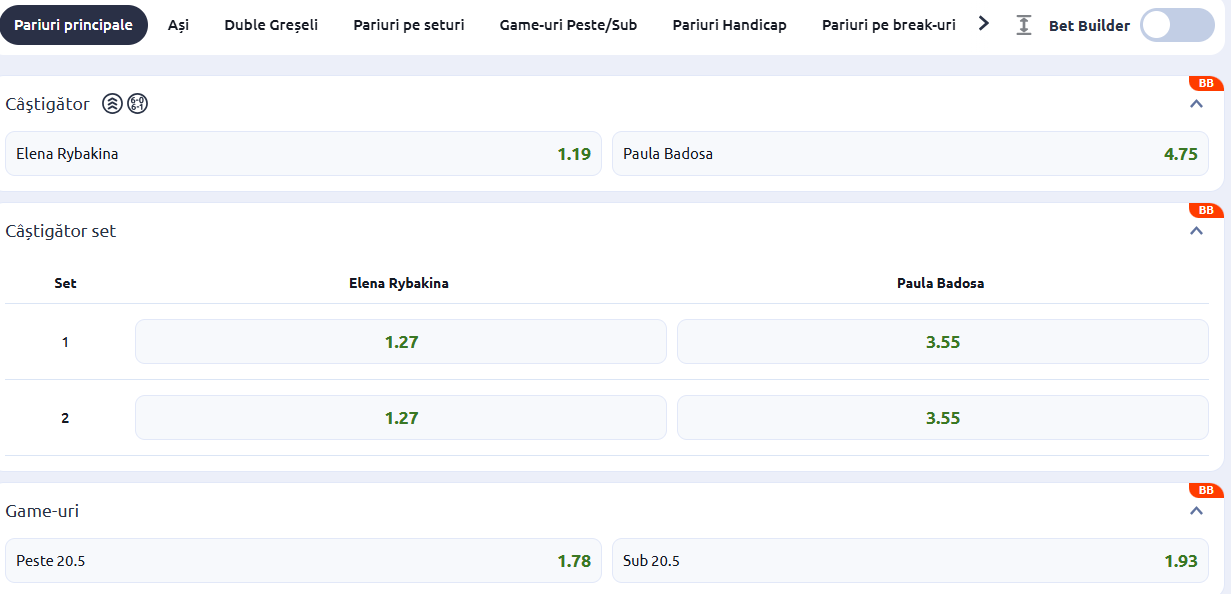Click the BB badge on Câștigător set section
The width and height of the screenshot is (1231, 594).
click(x=1206, y=210)
